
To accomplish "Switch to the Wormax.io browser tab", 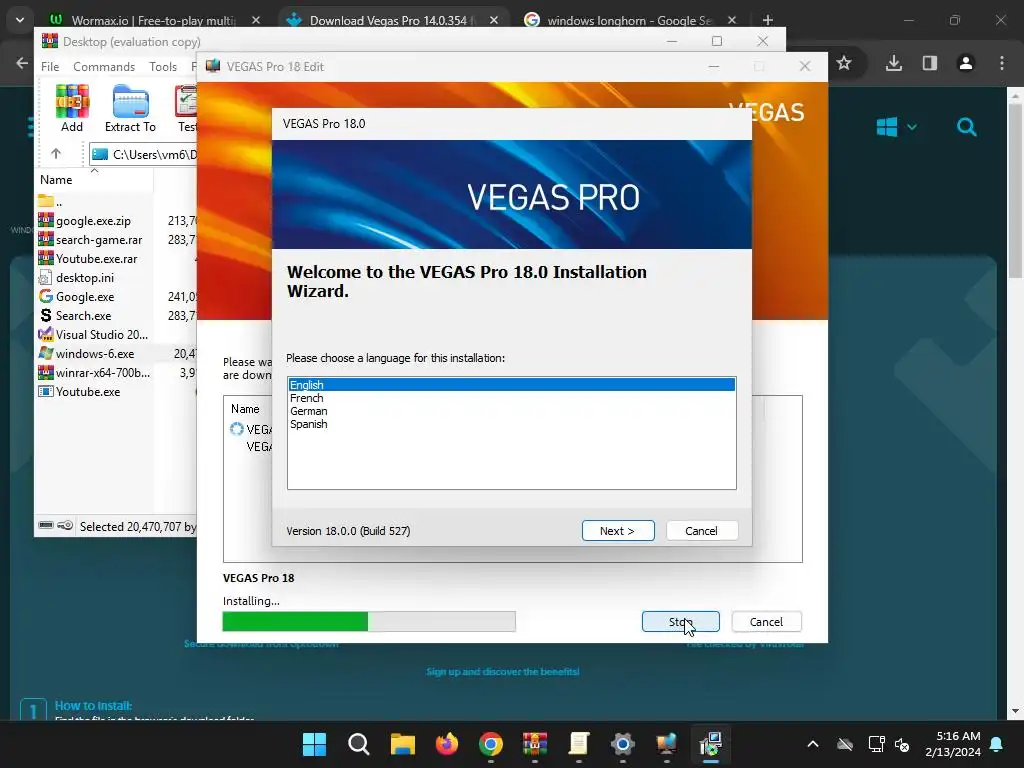I will [152, 20].
